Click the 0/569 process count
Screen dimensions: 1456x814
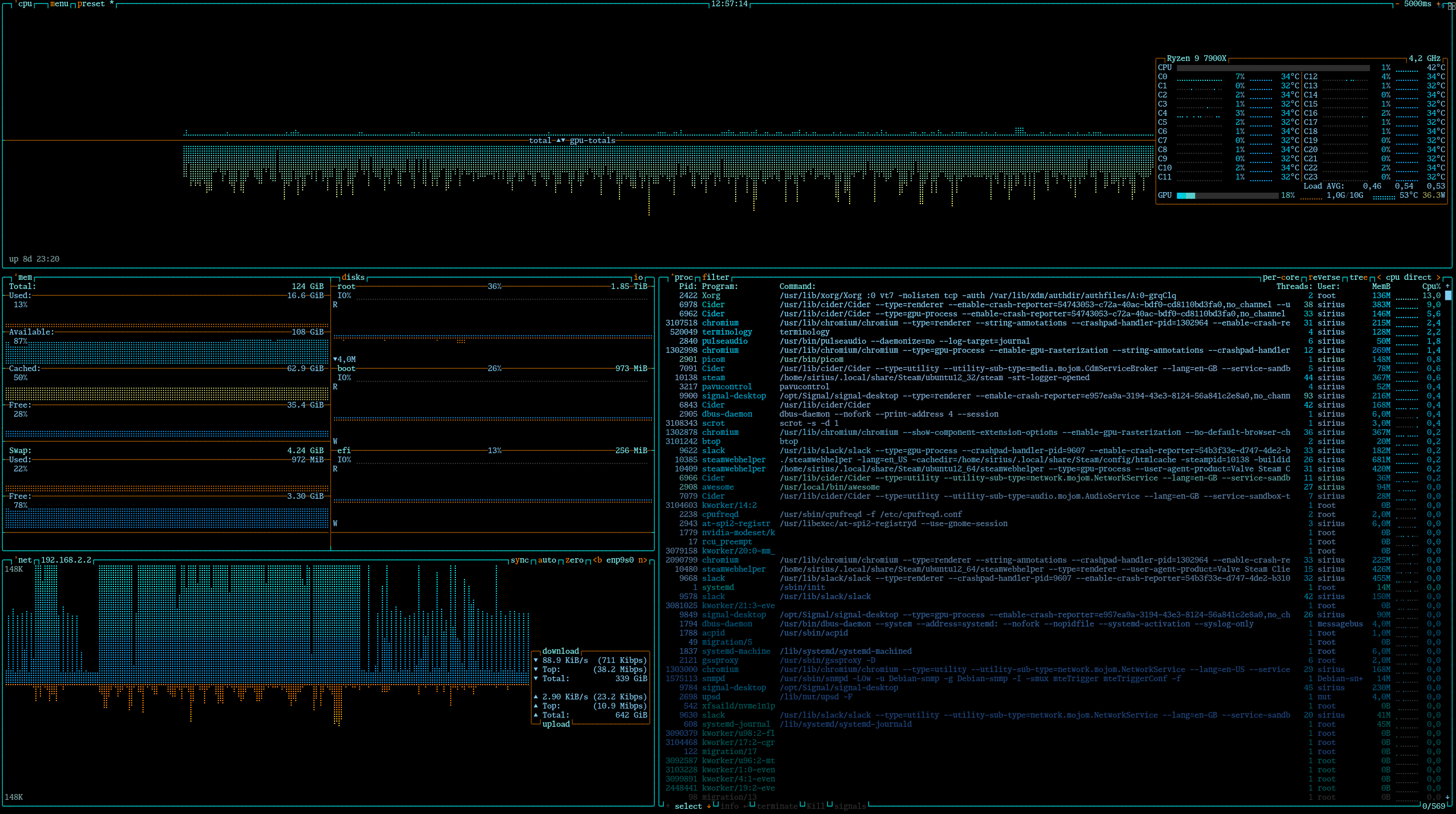[1434, 806]
